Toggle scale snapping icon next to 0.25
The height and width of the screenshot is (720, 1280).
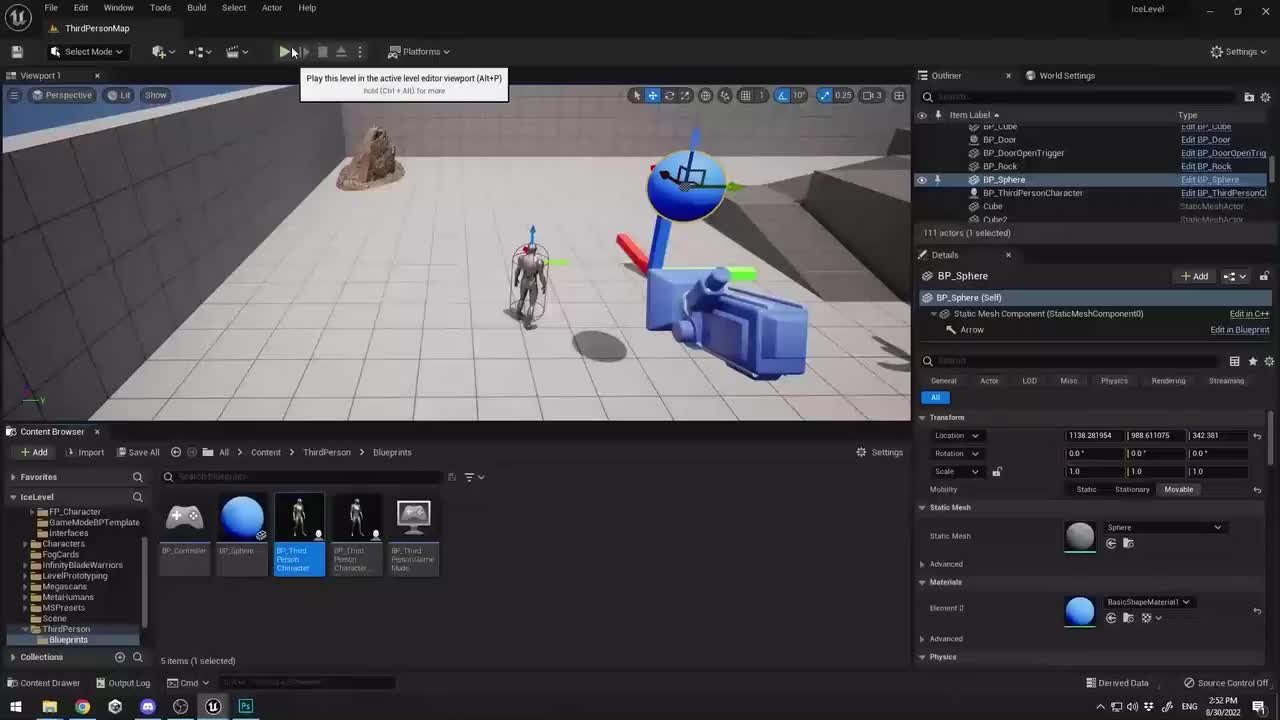coord(824,95)
